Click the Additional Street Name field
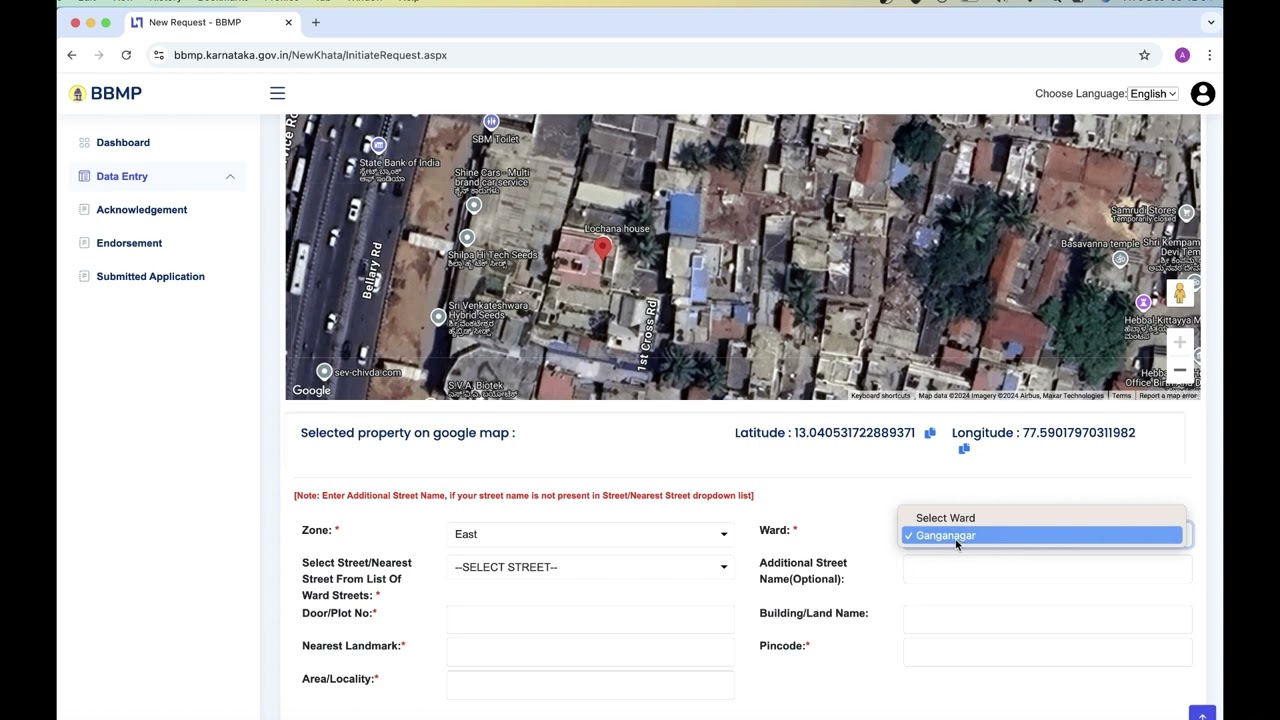The height and width of the screenshot is (720, 1280). (x=1047, y=571)
